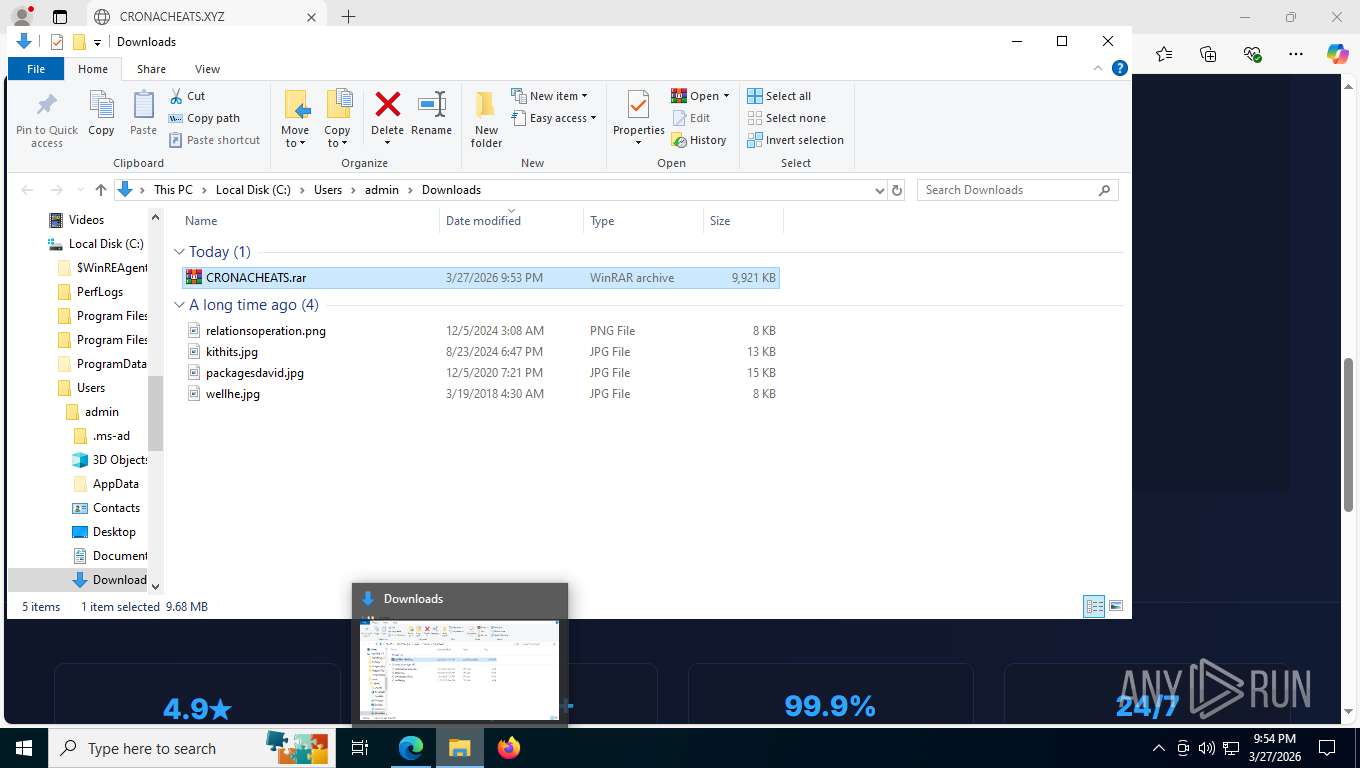
Task: Click Copy path in Clipboard group
Action: point(204,118)
